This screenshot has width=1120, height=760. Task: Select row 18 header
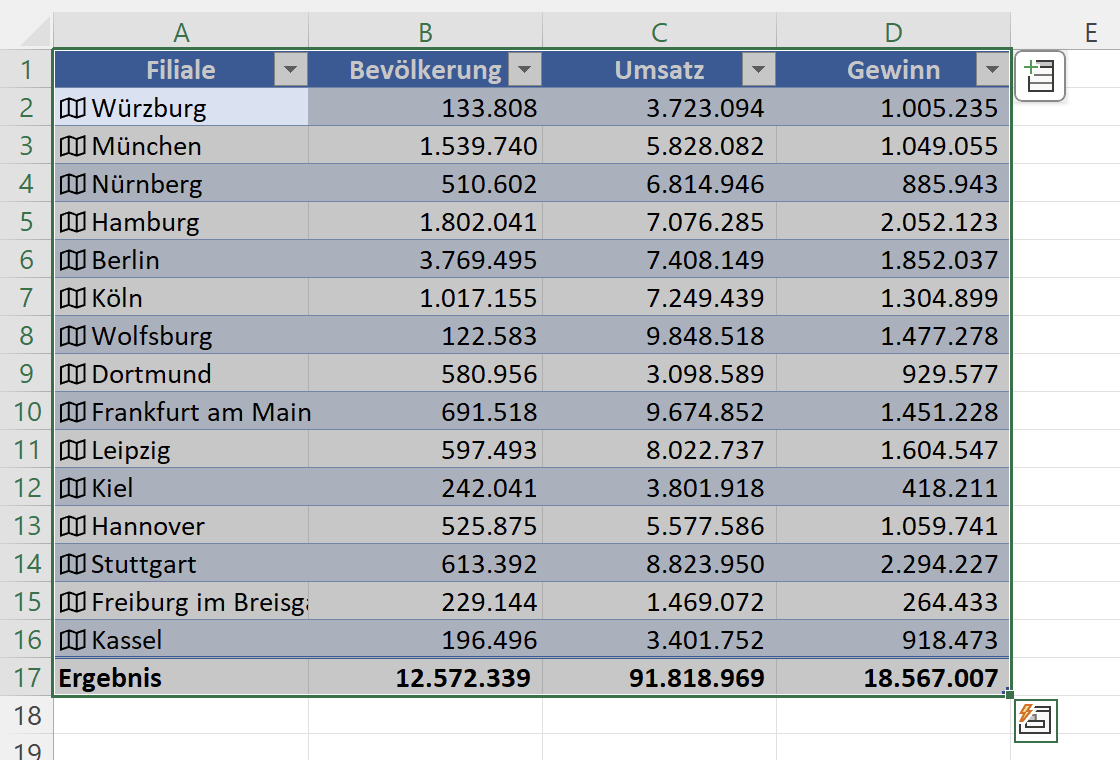pos(26,715)
